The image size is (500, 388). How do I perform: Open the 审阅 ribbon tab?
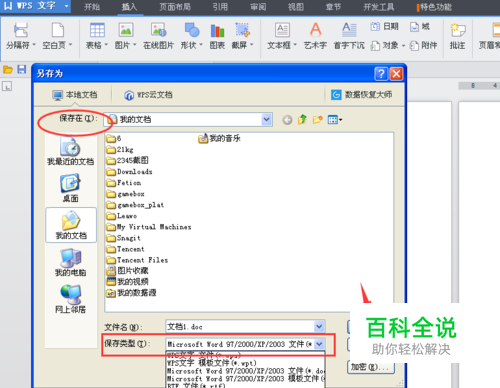[258, 7]
